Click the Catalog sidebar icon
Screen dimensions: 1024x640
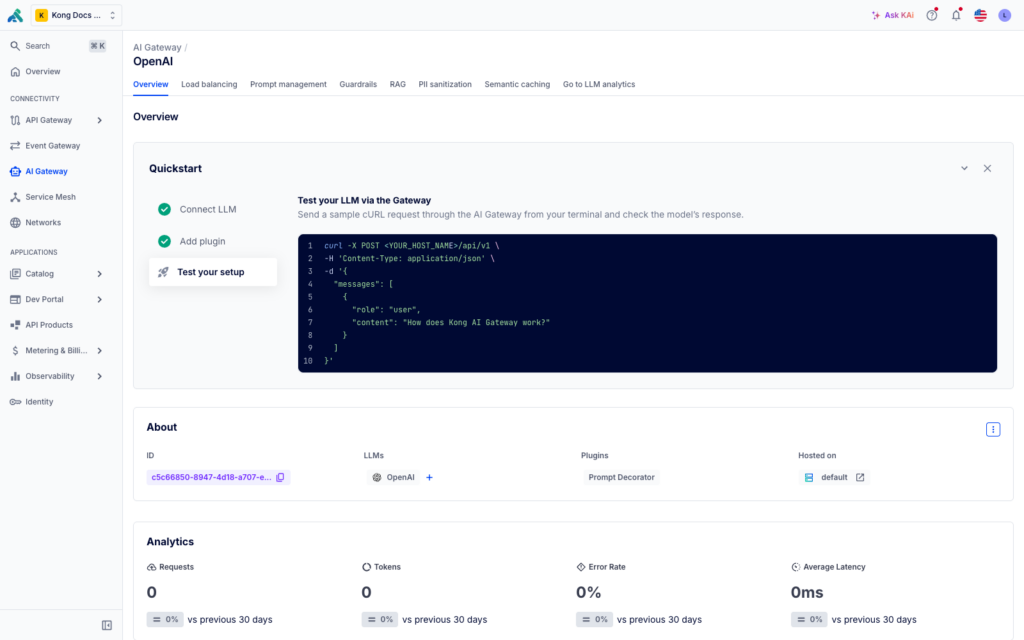click(15, 274)
